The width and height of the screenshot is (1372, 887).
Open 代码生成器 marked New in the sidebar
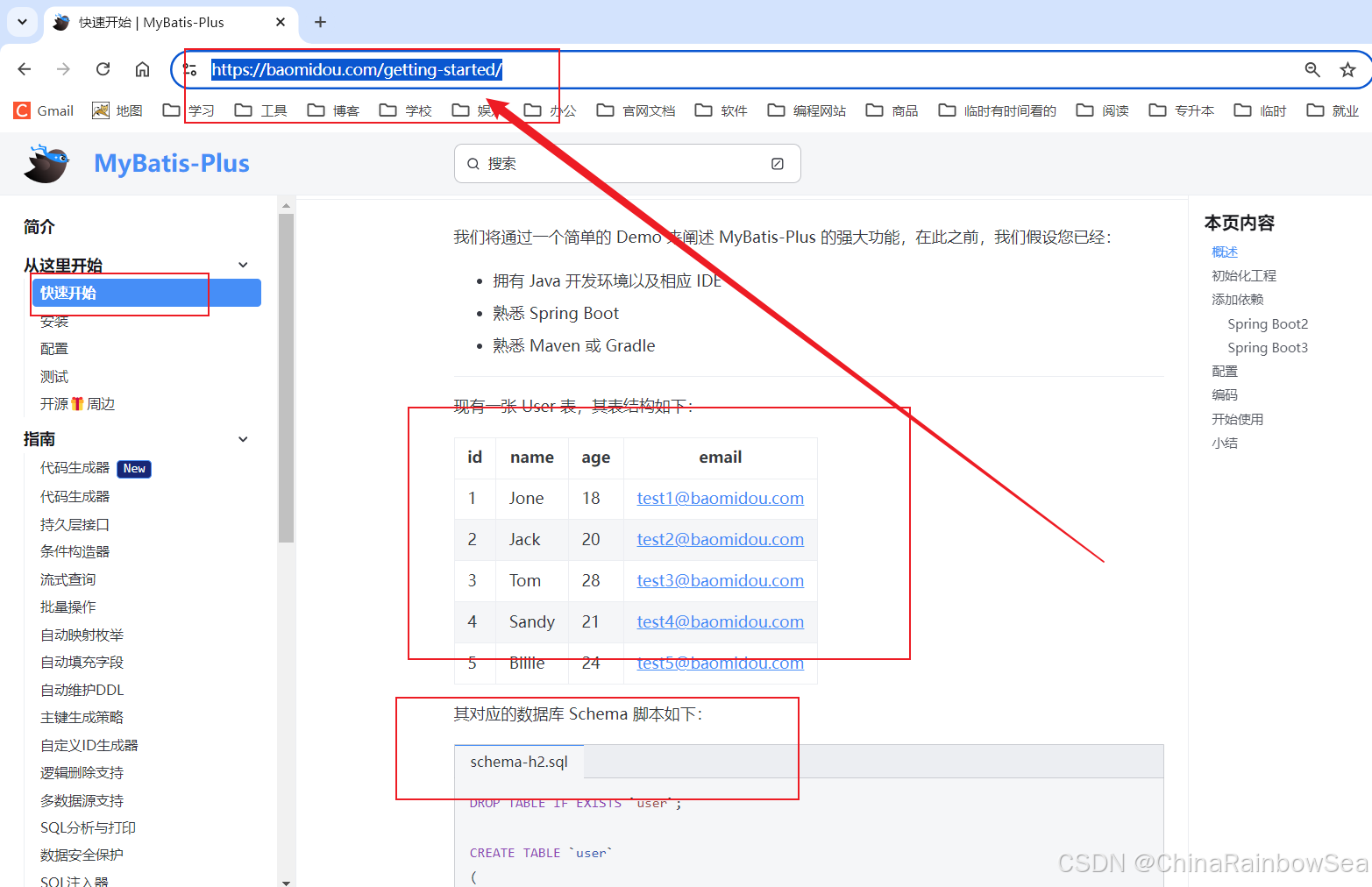[96, 468]
